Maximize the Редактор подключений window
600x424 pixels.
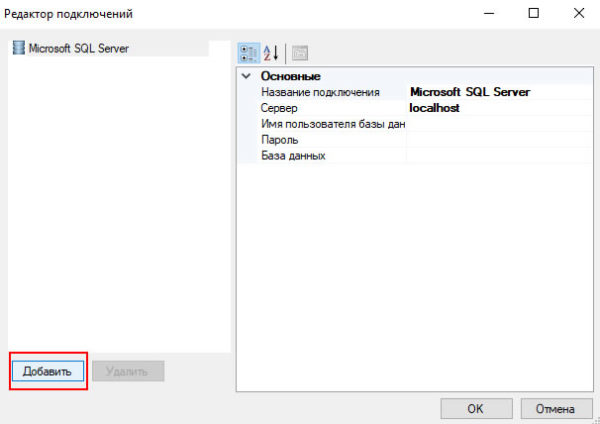(533, 13)
